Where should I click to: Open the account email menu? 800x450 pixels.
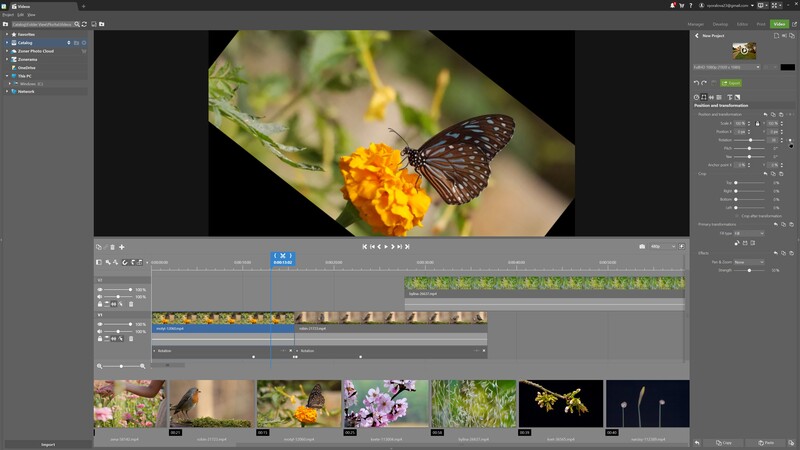pos(727,5)
